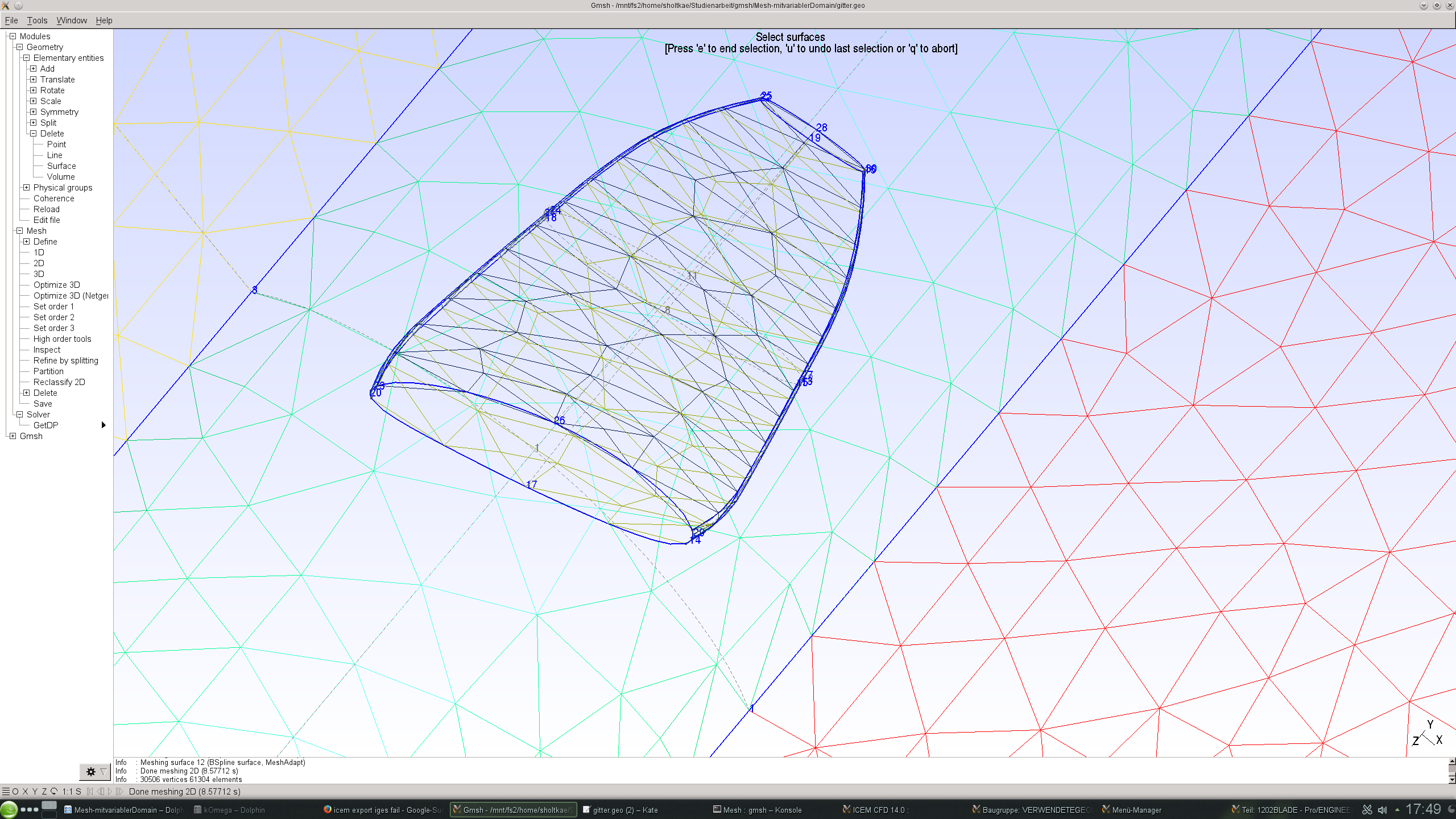The height and width of the screenshot is (819, 1456).
Task: Reset scale with the 1:1 button
Action: pyautogui.click(x=67, y=791)
